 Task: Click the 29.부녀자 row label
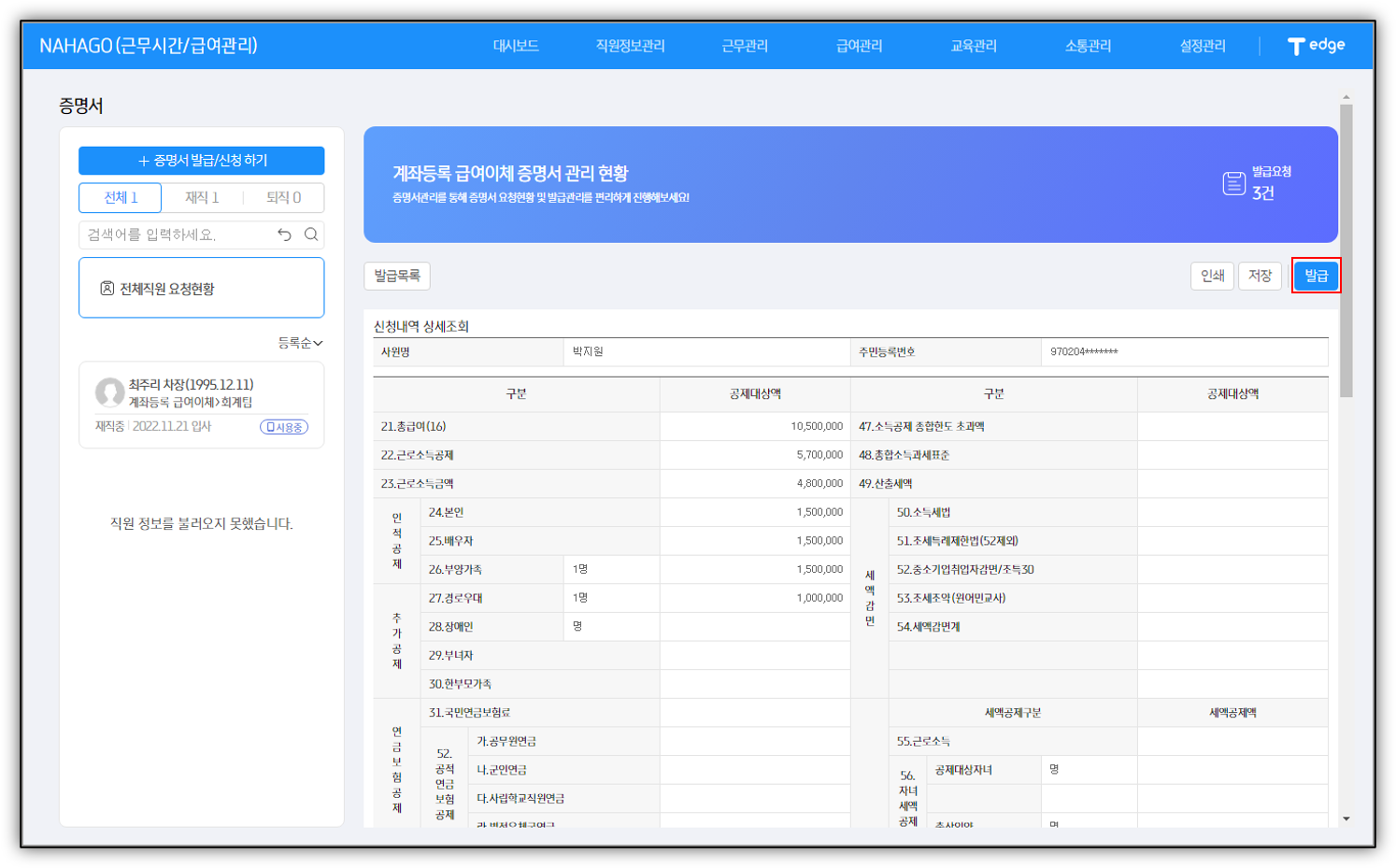(450, 656)
